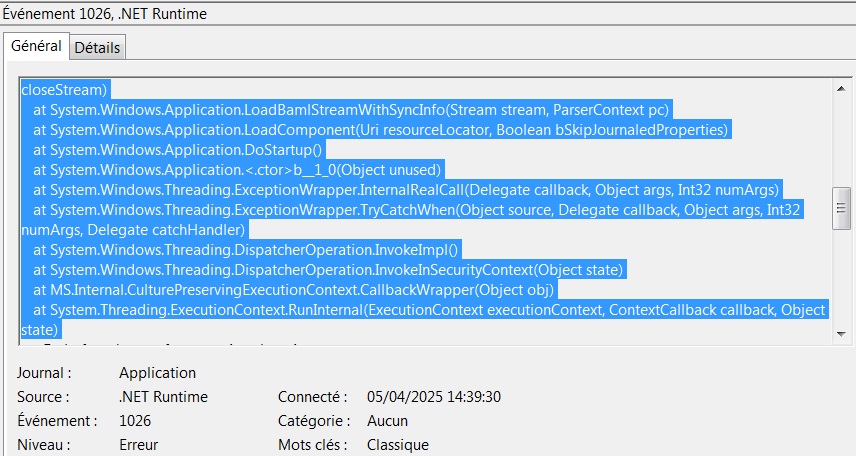This screenshot has height=456, width=856.
Task: Click the DispatcherOperation.InvokeImpl() line
Action: [246, 250]
